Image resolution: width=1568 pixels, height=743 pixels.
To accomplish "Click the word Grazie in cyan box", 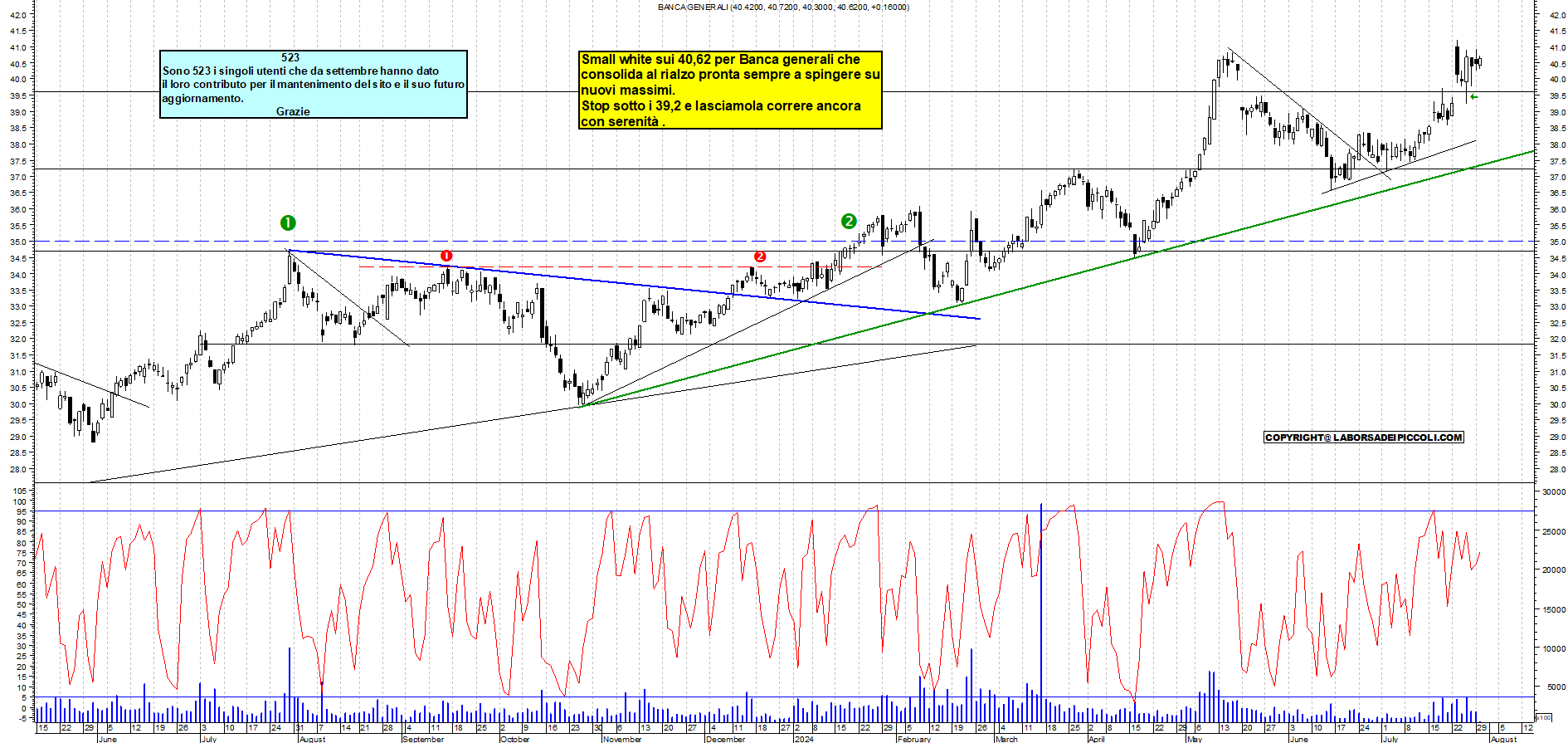I will (x=293, y=111).
